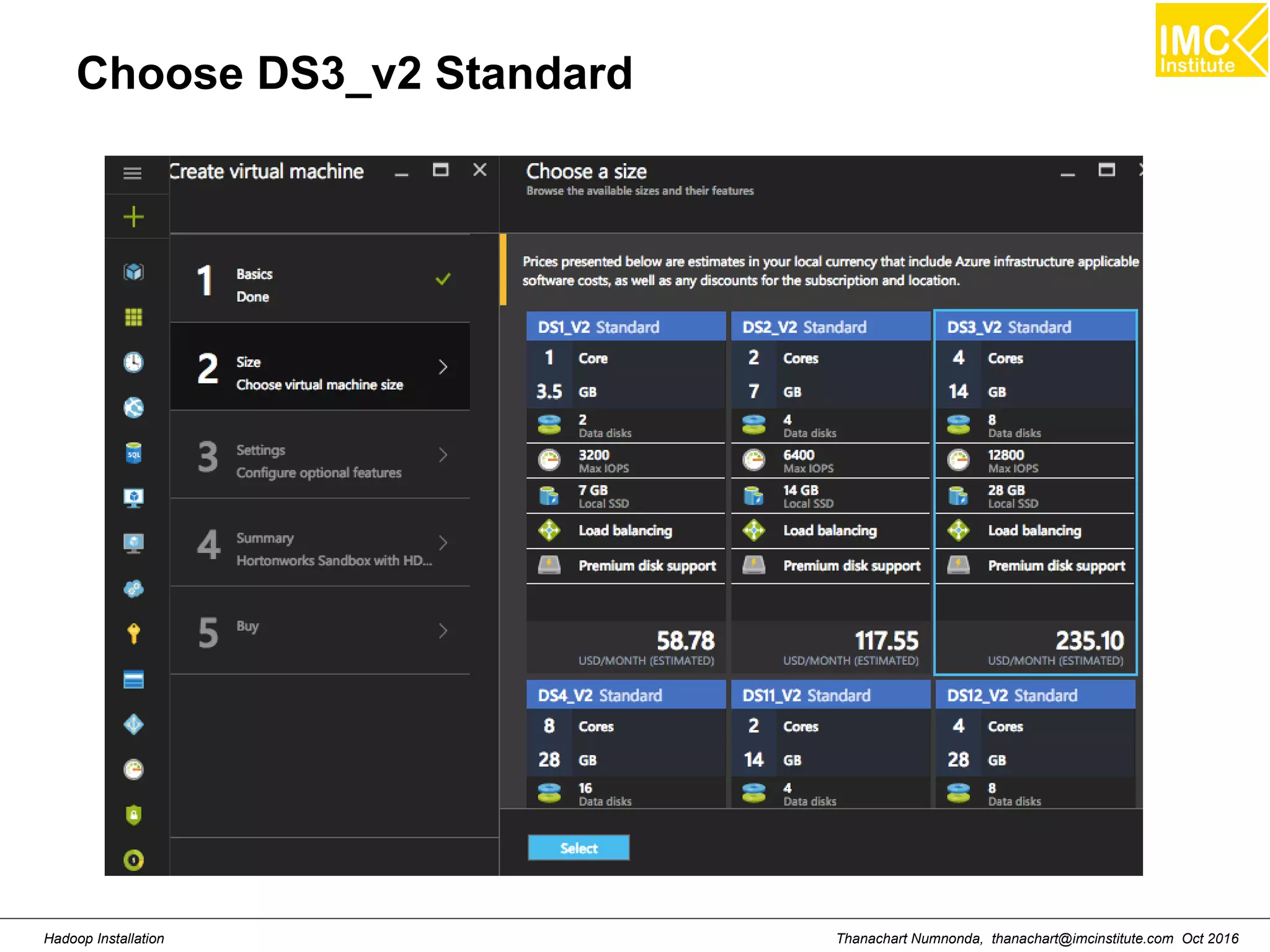Click DS2_V2 14 GB Local SSD value
1270x952 pixels.
801,490
